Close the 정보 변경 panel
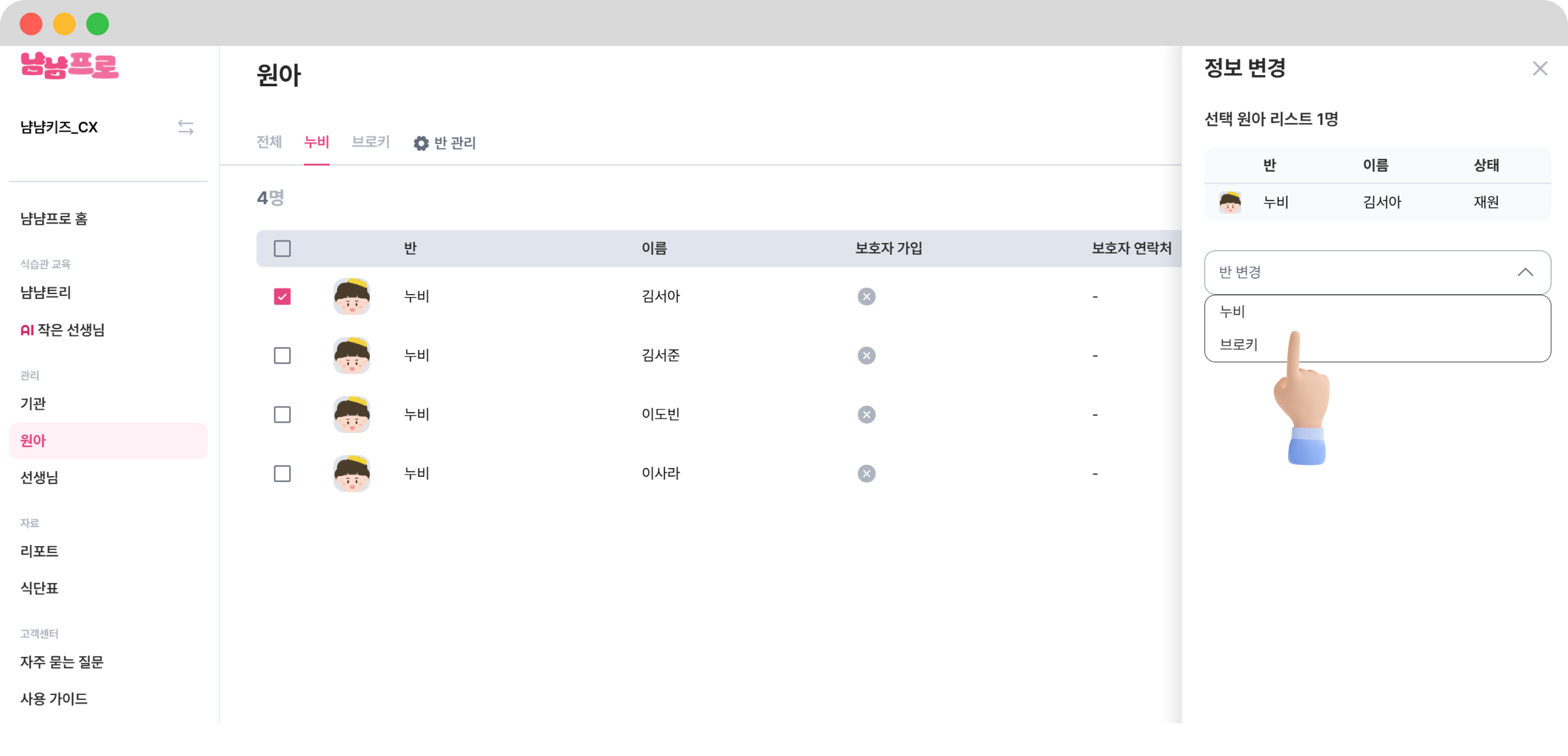The height and width of the screenshot is (756, 1568). click(1539, 68)
